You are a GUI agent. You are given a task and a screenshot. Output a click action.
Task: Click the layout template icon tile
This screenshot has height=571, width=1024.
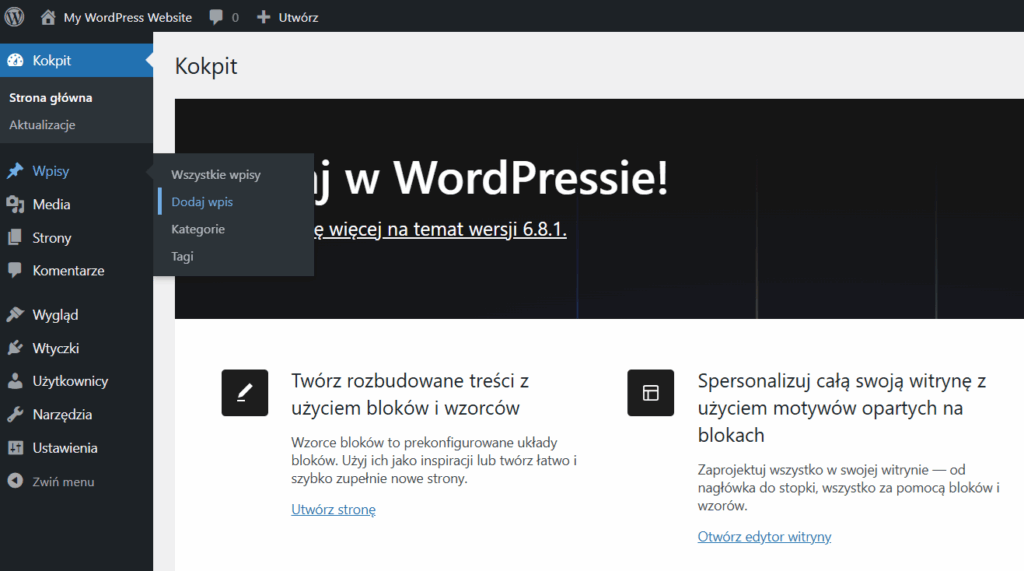click(x=650, y=393)
